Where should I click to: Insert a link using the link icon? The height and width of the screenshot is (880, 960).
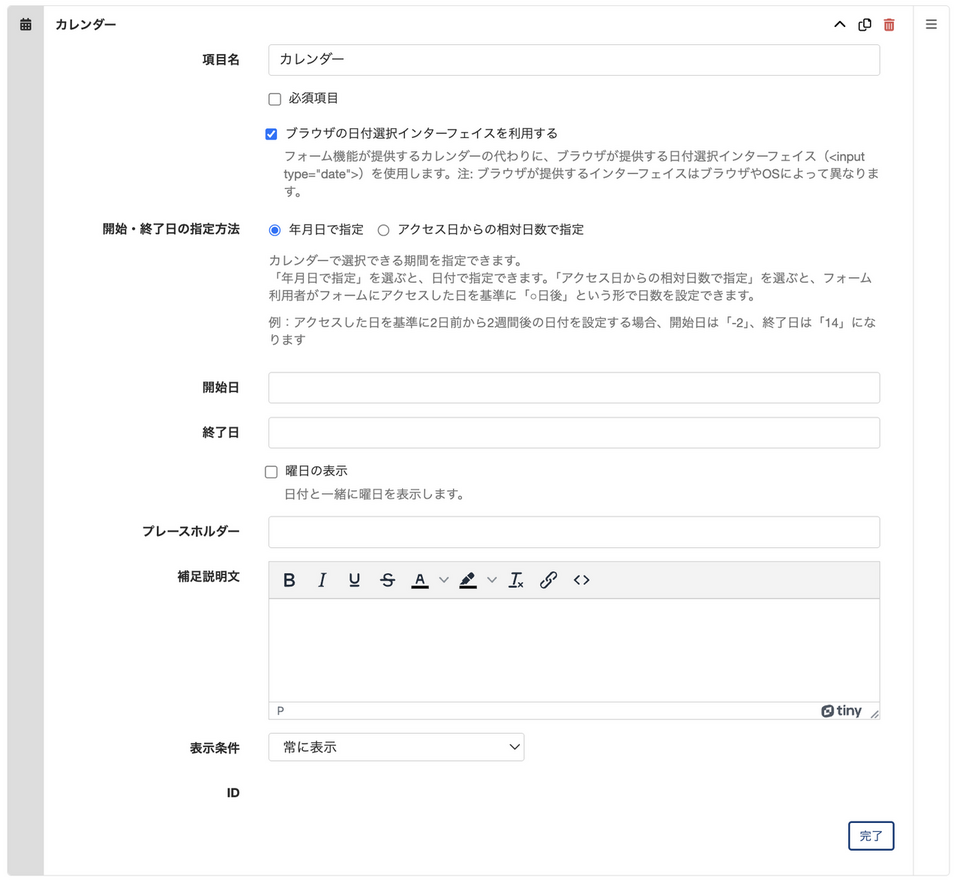[x=548, y=580]
